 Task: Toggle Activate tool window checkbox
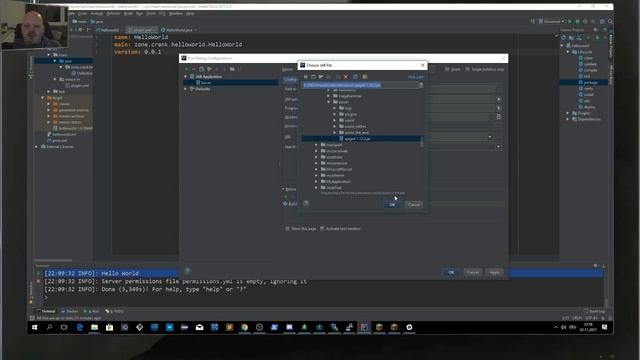point(322,229)
